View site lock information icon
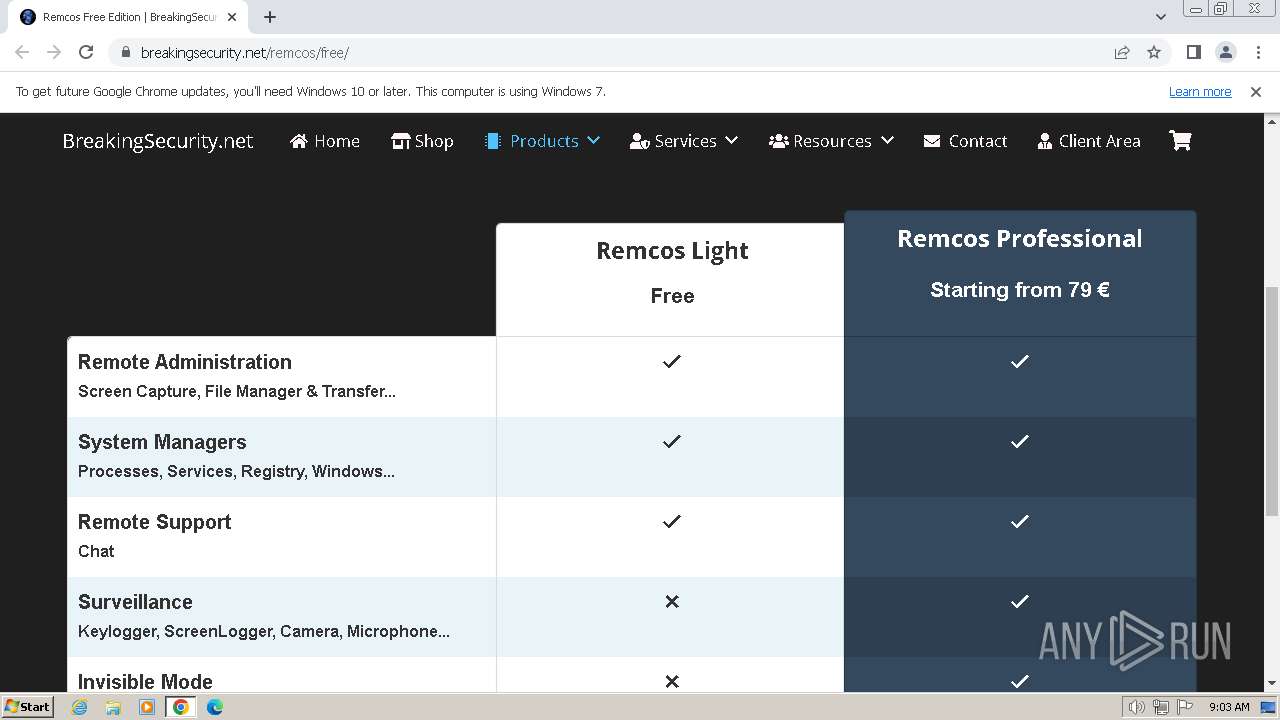 point(125,53)
